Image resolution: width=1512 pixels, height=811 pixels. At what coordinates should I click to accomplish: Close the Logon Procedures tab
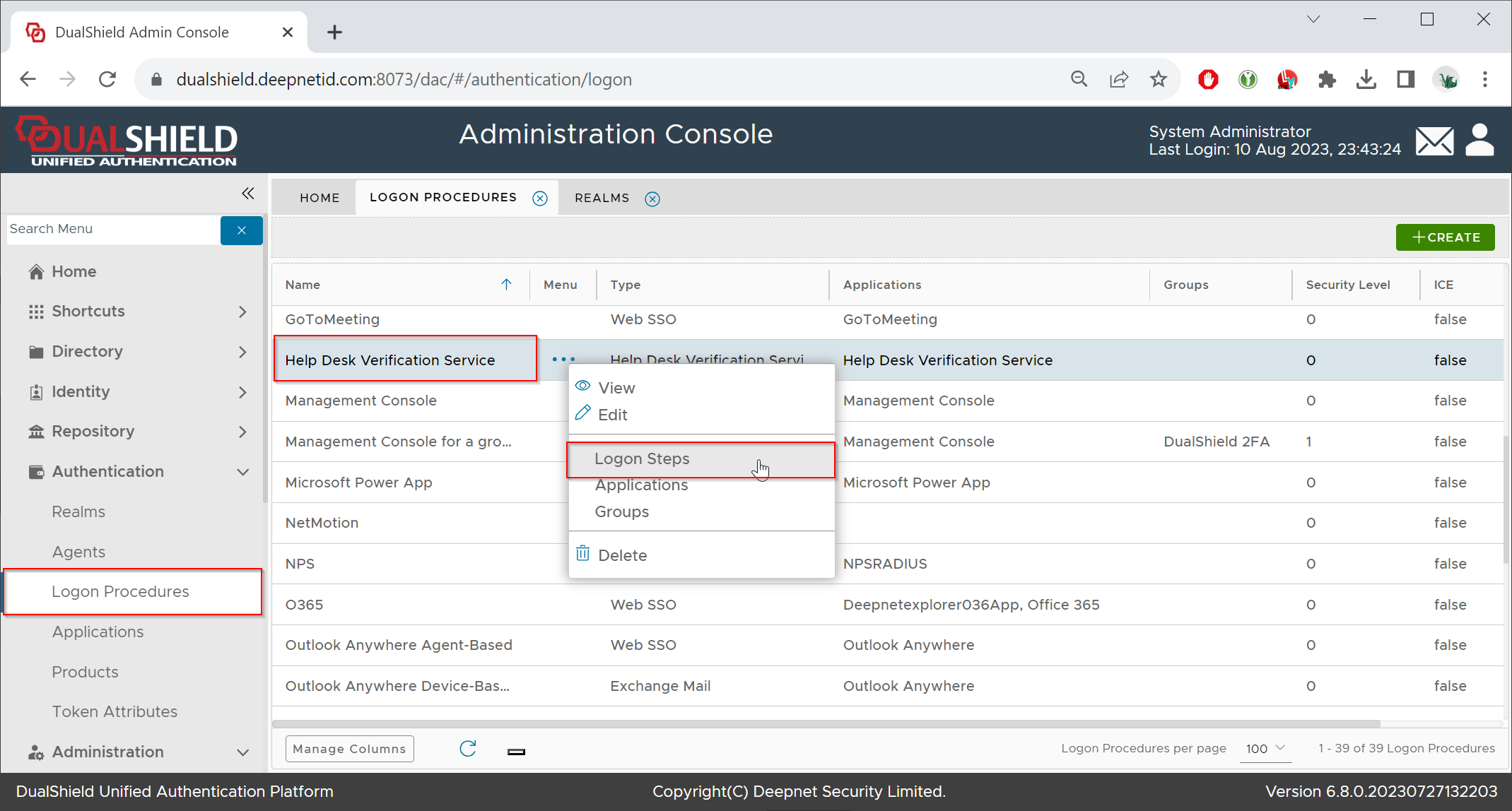(x=540, y=199)
